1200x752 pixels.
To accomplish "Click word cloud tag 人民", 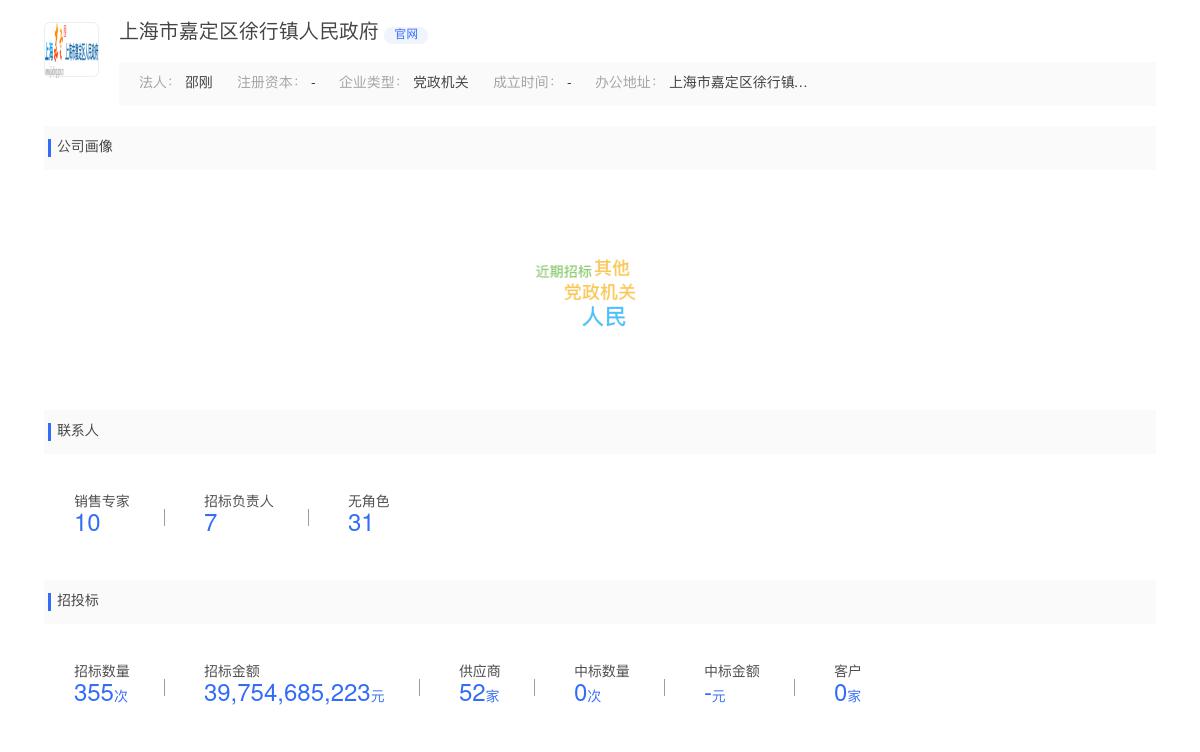I will point(604,317).
